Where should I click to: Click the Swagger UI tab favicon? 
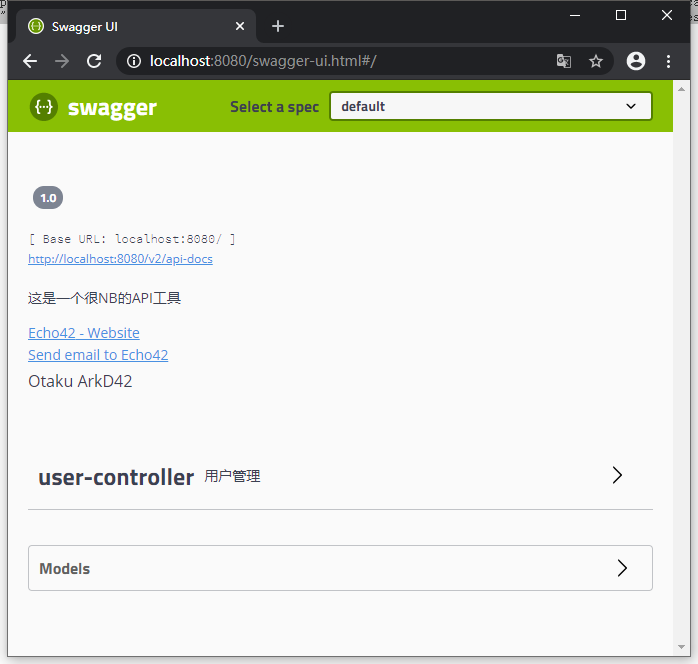36,26
